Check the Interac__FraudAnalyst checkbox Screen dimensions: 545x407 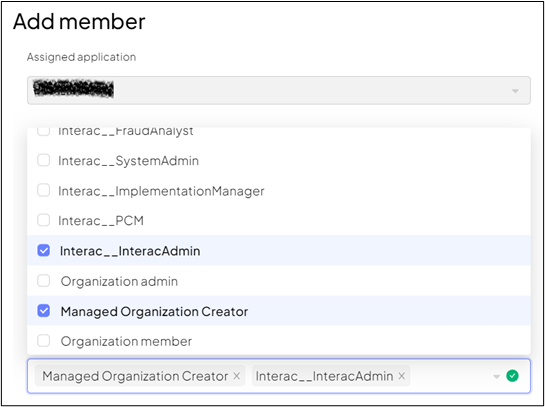[x=43, y=132]
